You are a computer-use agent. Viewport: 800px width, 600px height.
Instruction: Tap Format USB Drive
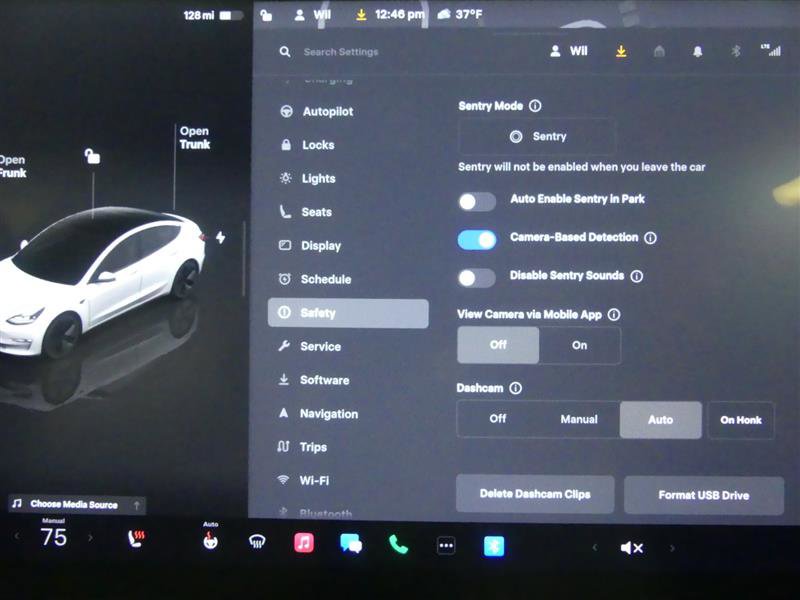pyautogui.click(x=702, y=495)
